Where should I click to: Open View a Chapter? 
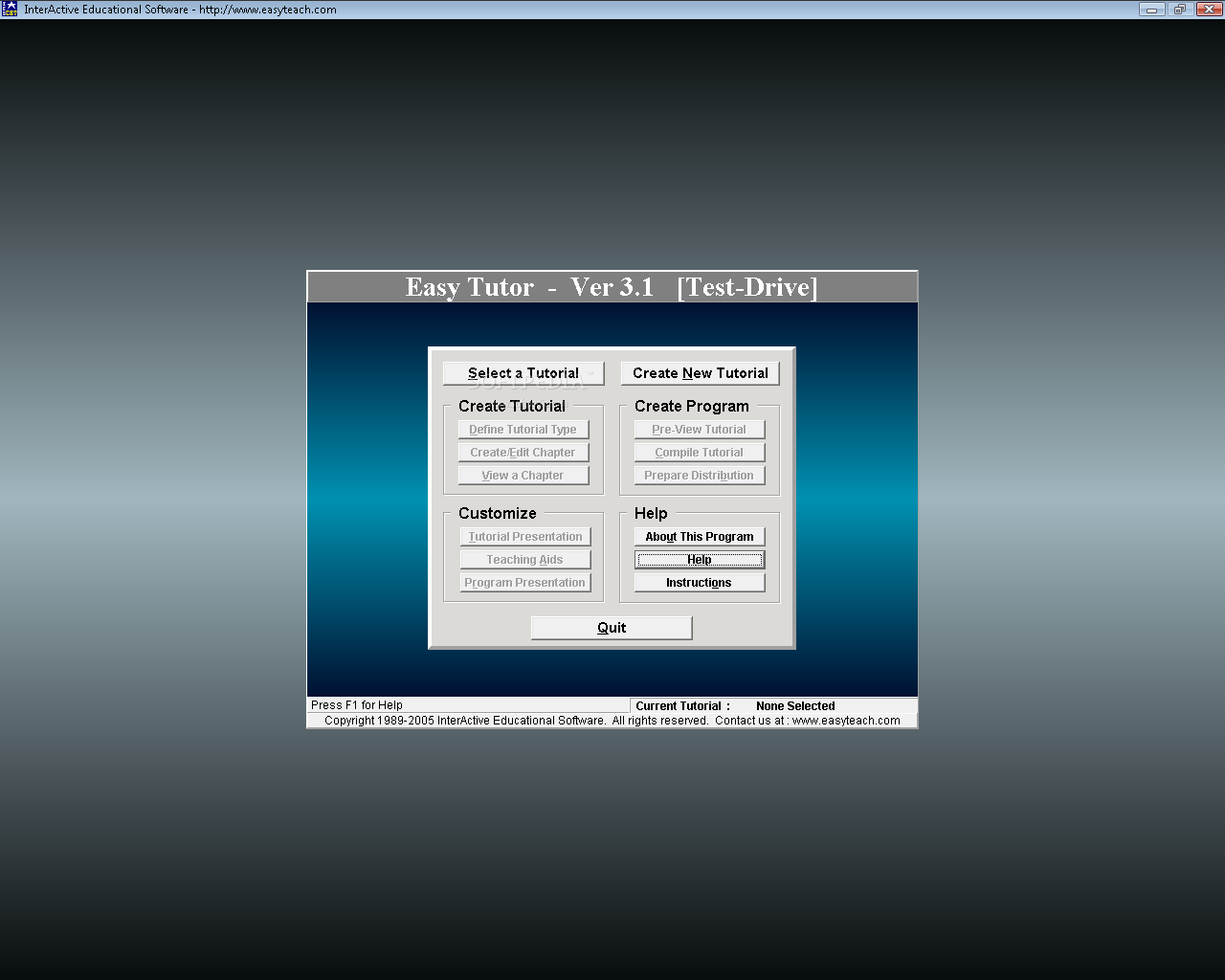pos(523,476)
